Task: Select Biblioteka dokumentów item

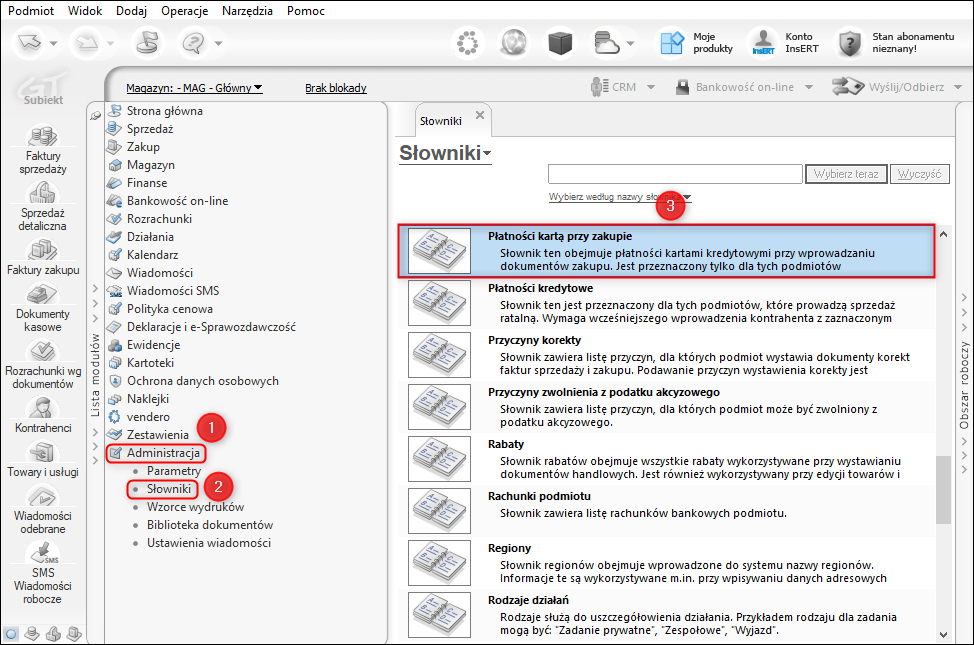Action: click(x=209, y=525)
